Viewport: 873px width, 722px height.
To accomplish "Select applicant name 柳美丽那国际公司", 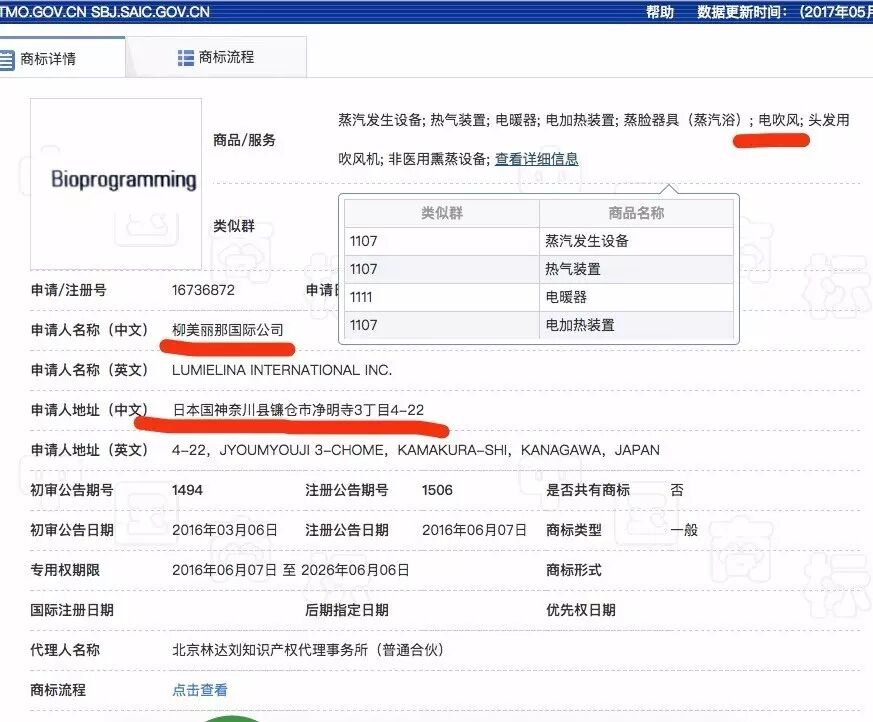I will 228,330.
